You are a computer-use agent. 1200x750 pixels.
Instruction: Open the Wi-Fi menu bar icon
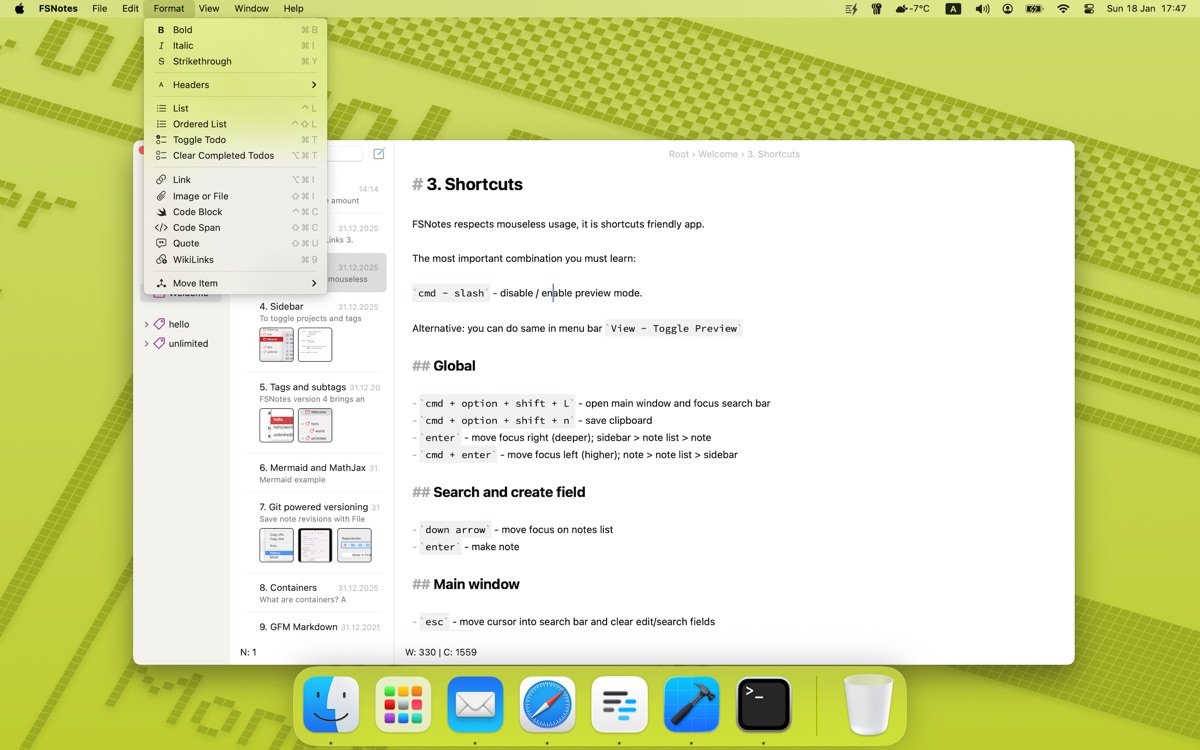coord(1062,8)
